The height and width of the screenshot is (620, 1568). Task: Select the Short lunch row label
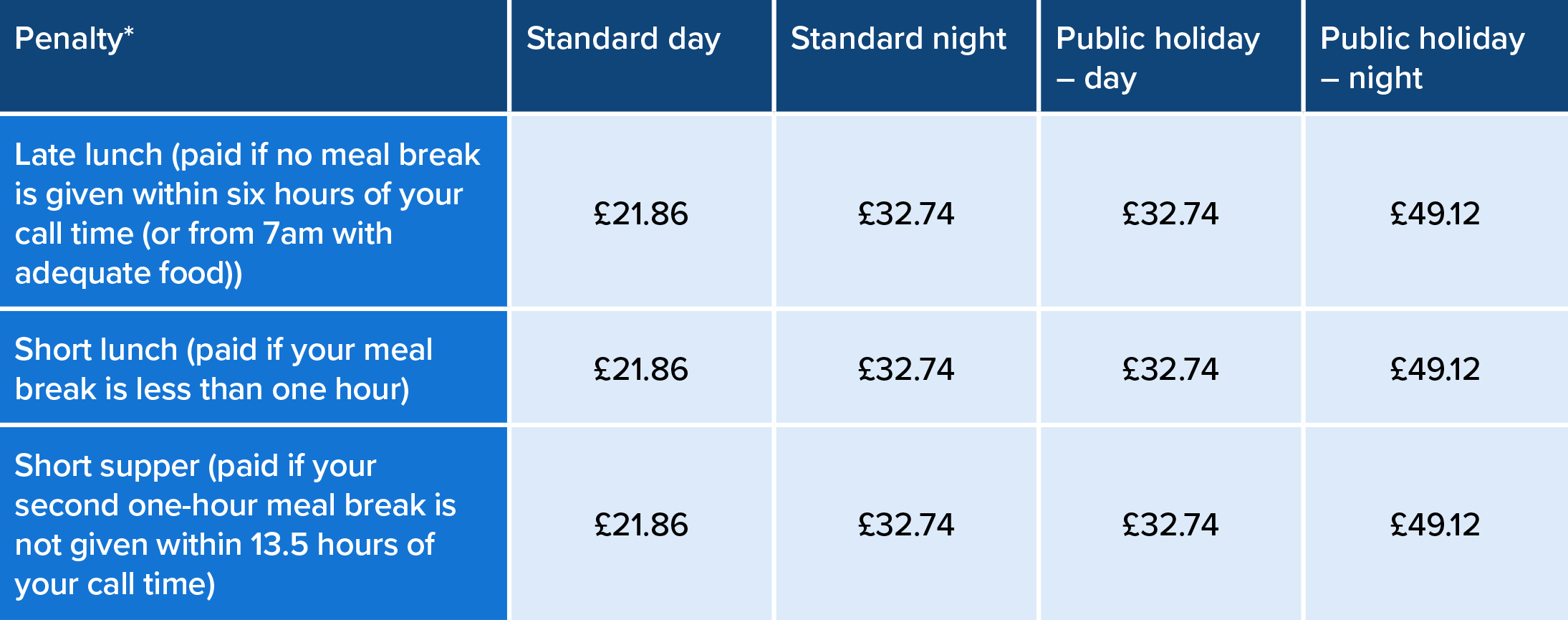coord(254,367)
